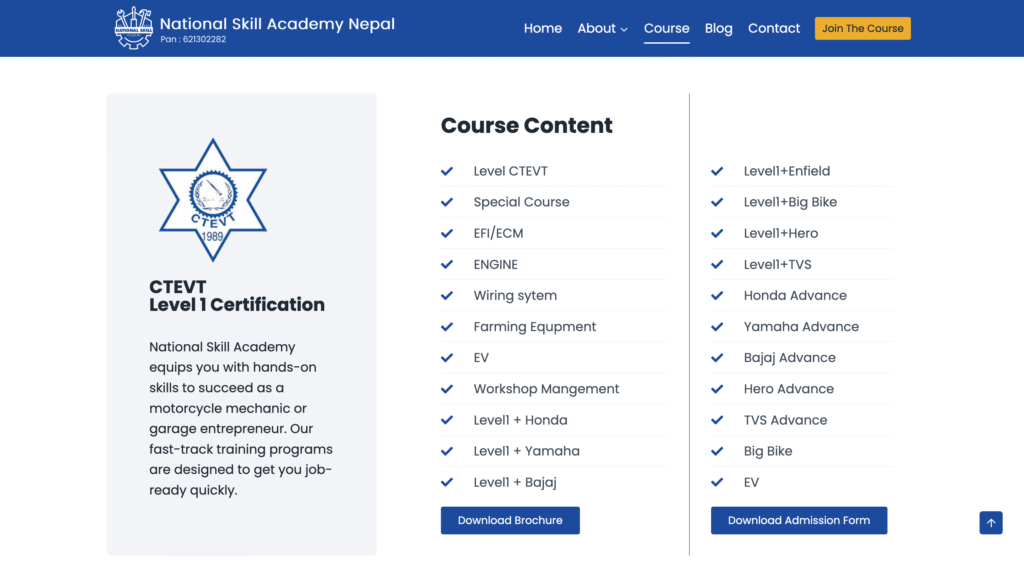Click the checkmark beside Bajaj Advance

[717, 358]
